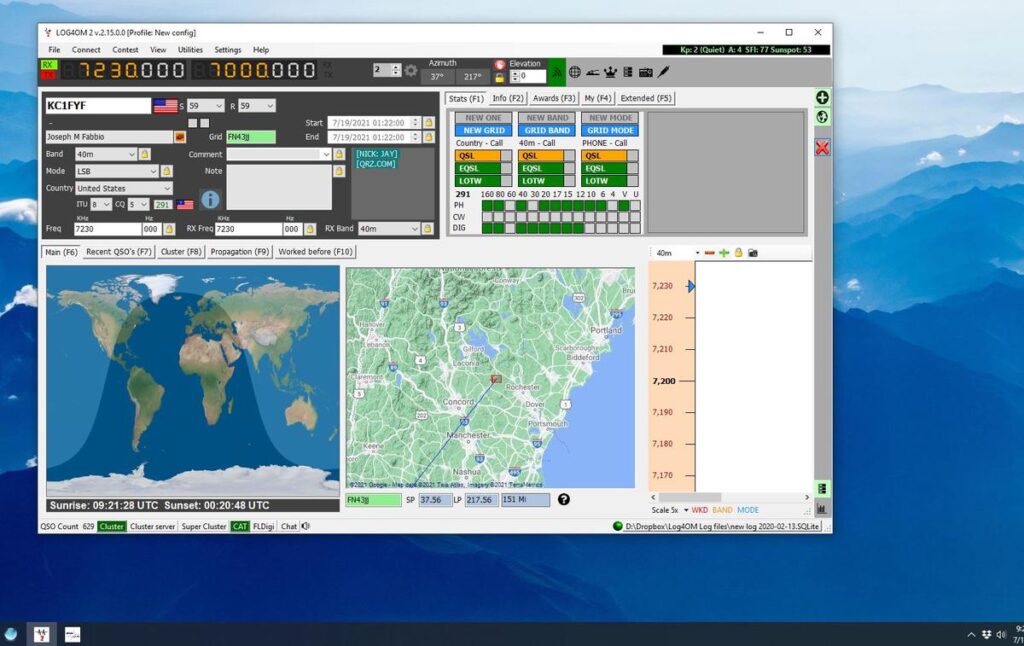Image resolution: width=1024 pixels, height=646 pixels.
Task: Click the band map lock icon
Action: (738, 253)
